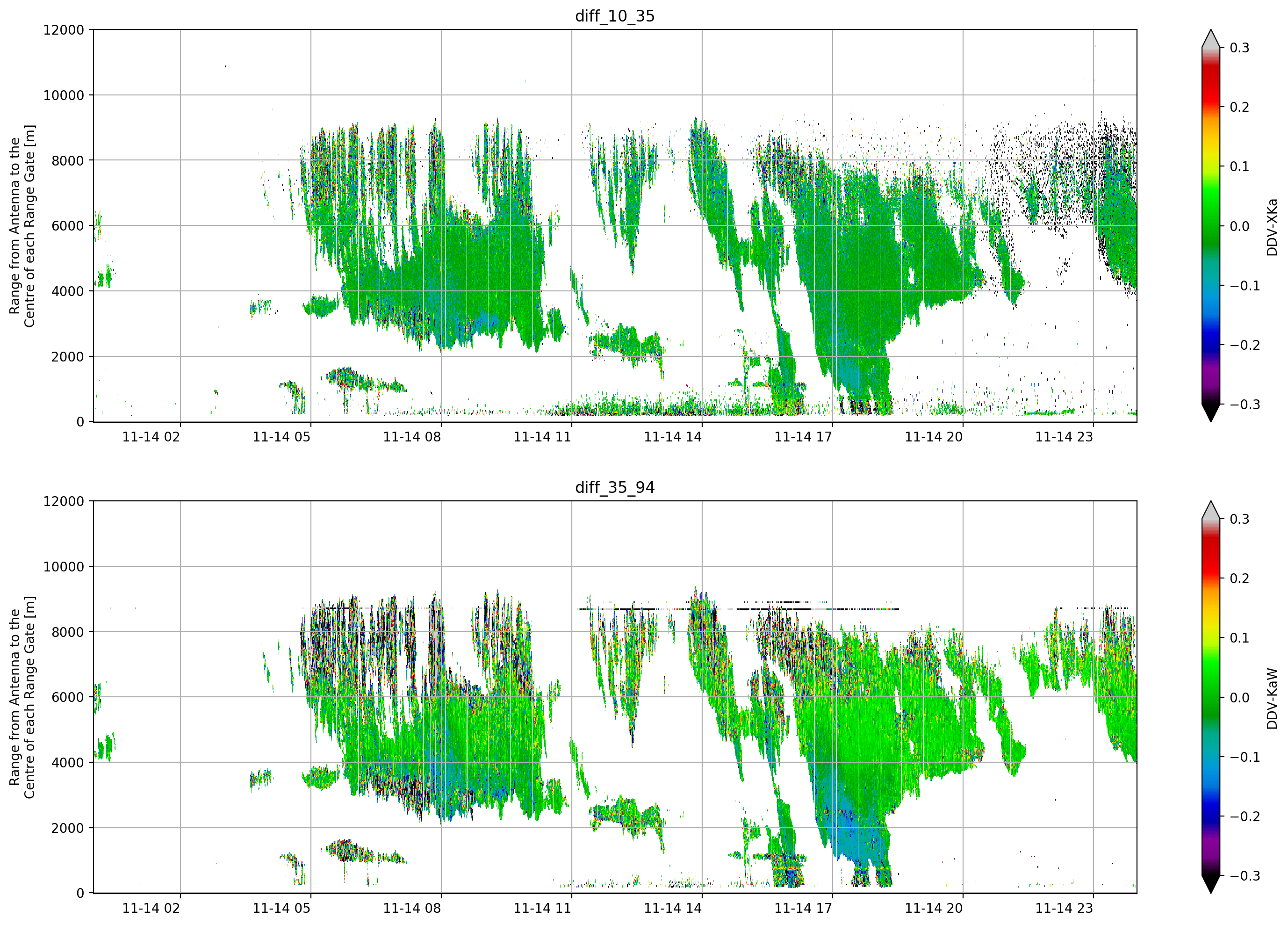Viewport: 1288px width, 925px height.
Task: Click the '11-14 02' x-tick under diff_10_35
Action: coord(151,437)
